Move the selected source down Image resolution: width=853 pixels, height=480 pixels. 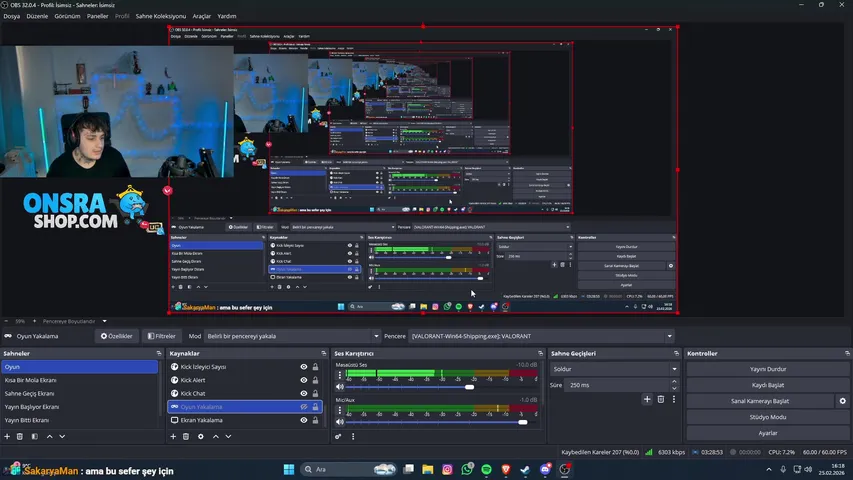tap(228, 436)
